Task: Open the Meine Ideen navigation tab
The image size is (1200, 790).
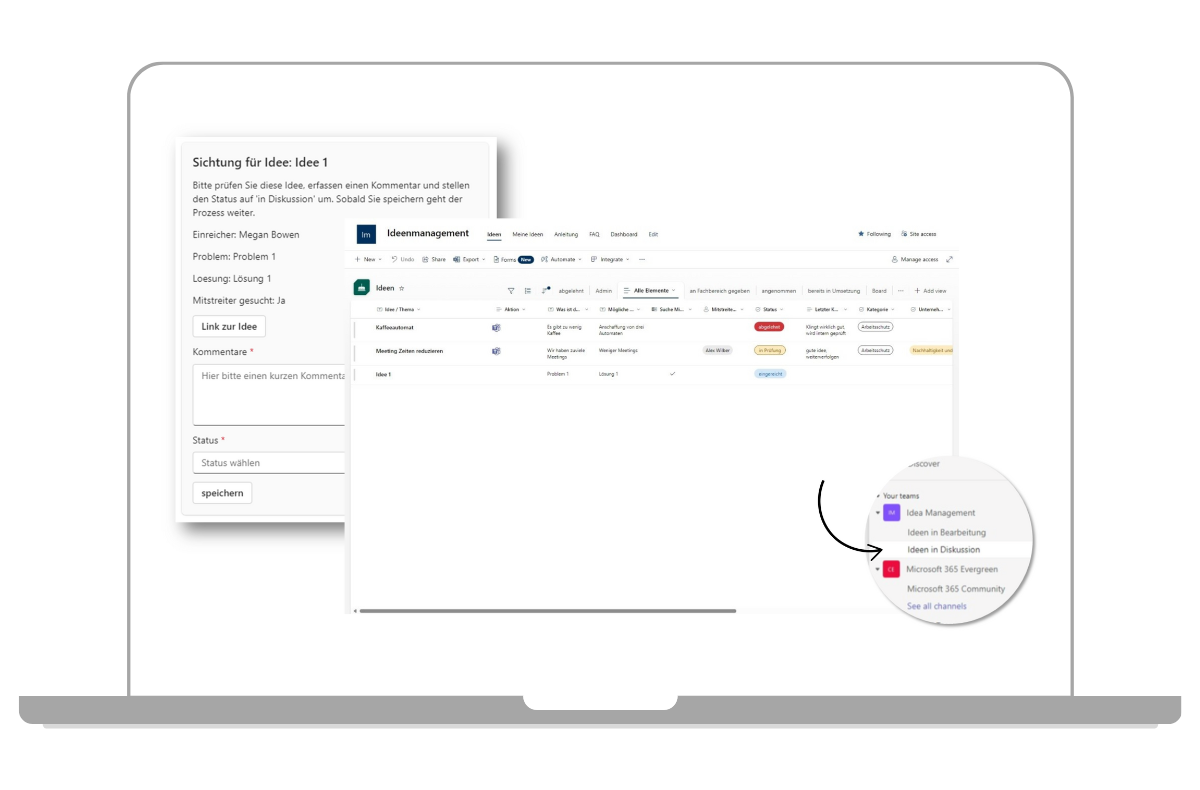Action: pos(528,234)
